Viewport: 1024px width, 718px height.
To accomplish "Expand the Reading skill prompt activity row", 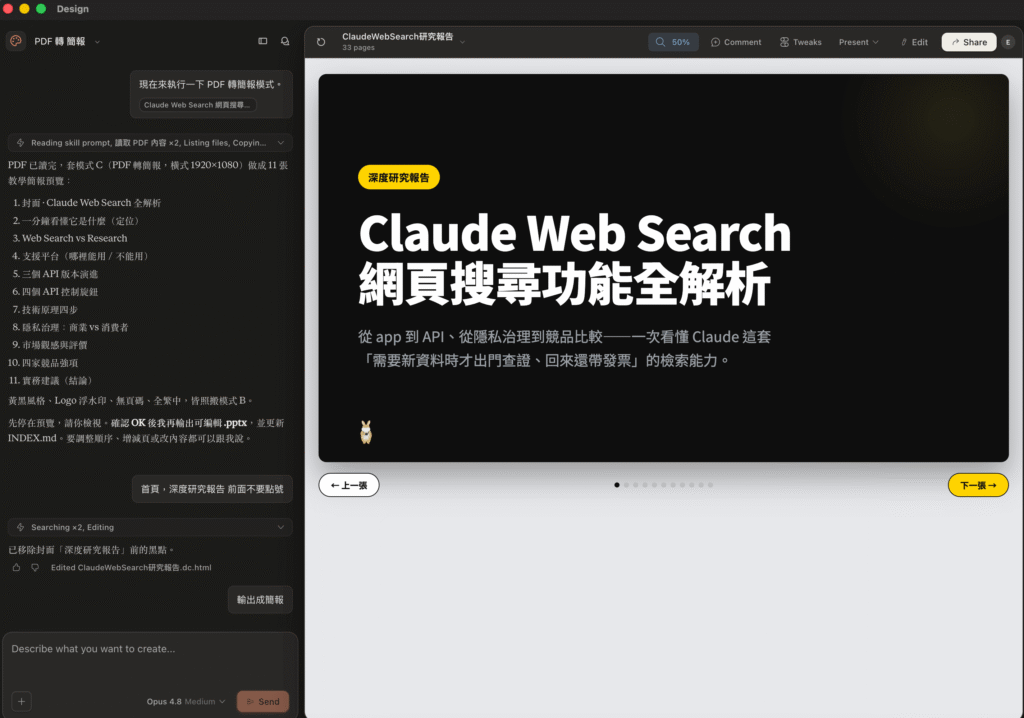I will [x=150, y=142].
